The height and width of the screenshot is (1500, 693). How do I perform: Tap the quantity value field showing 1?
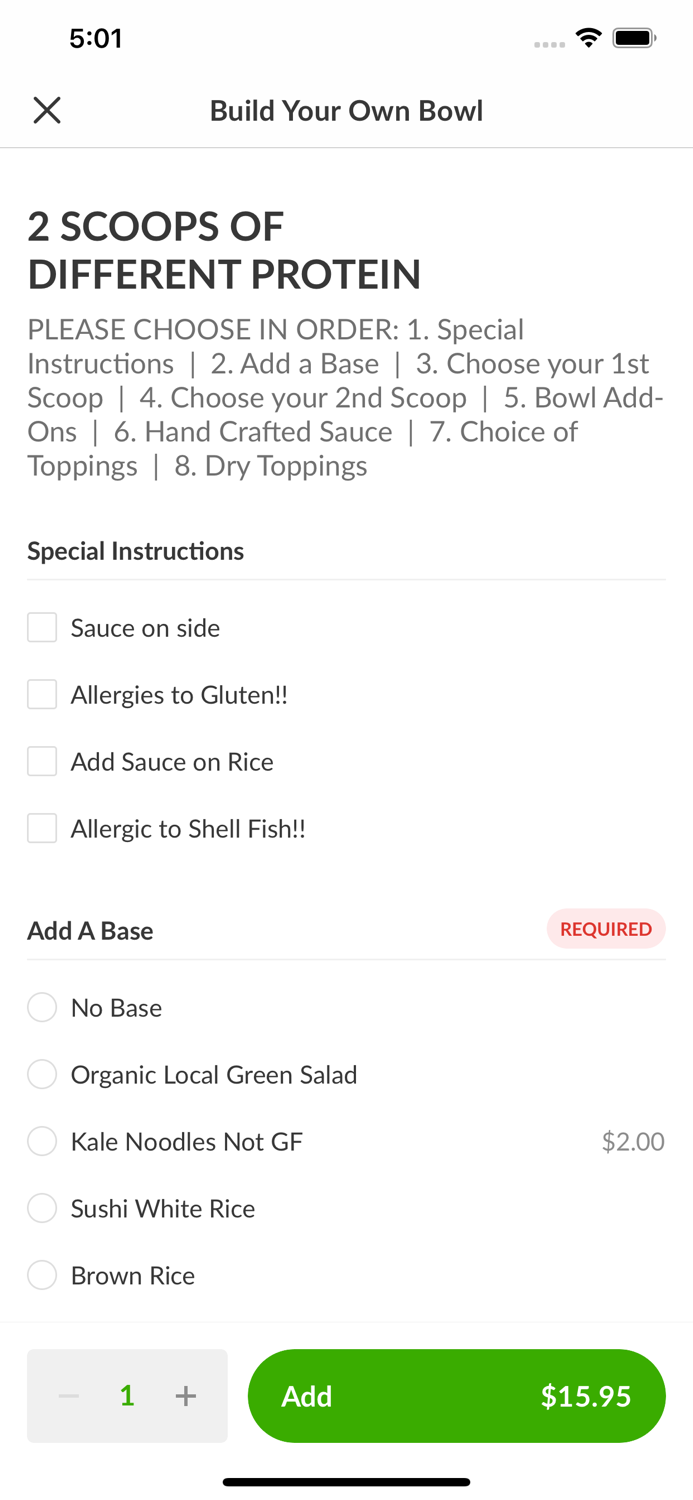(x=127, y=1395)
